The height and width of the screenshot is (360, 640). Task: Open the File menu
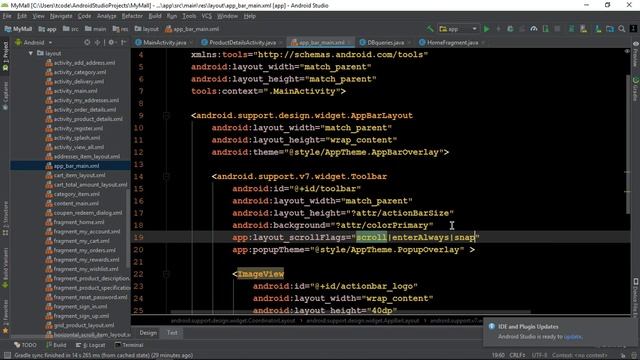[7, 16]
